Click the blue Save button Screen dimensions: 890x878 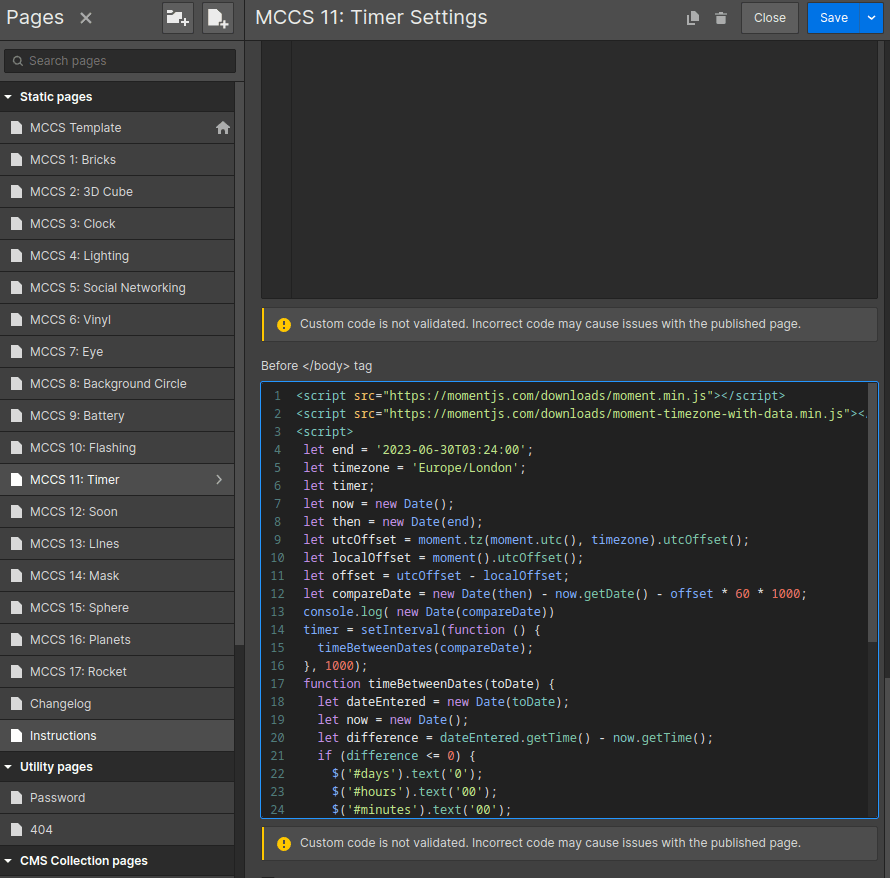(832, 18)
